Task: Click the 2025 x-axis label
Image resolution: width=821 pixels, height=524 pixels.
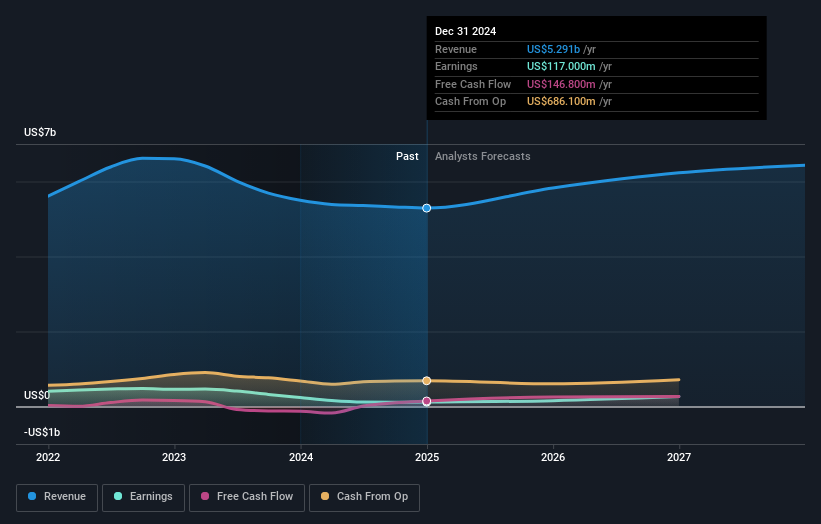Action: (x=427, y=458)
